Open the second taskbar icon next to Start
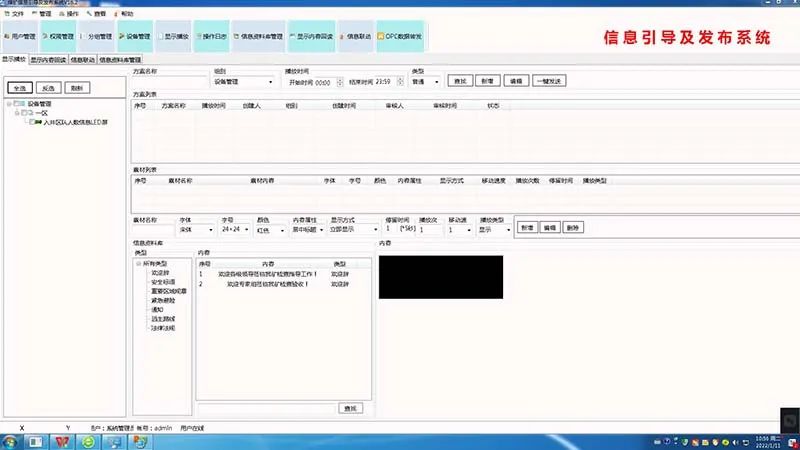Viewport: 800px width, 450px height. 35,442
